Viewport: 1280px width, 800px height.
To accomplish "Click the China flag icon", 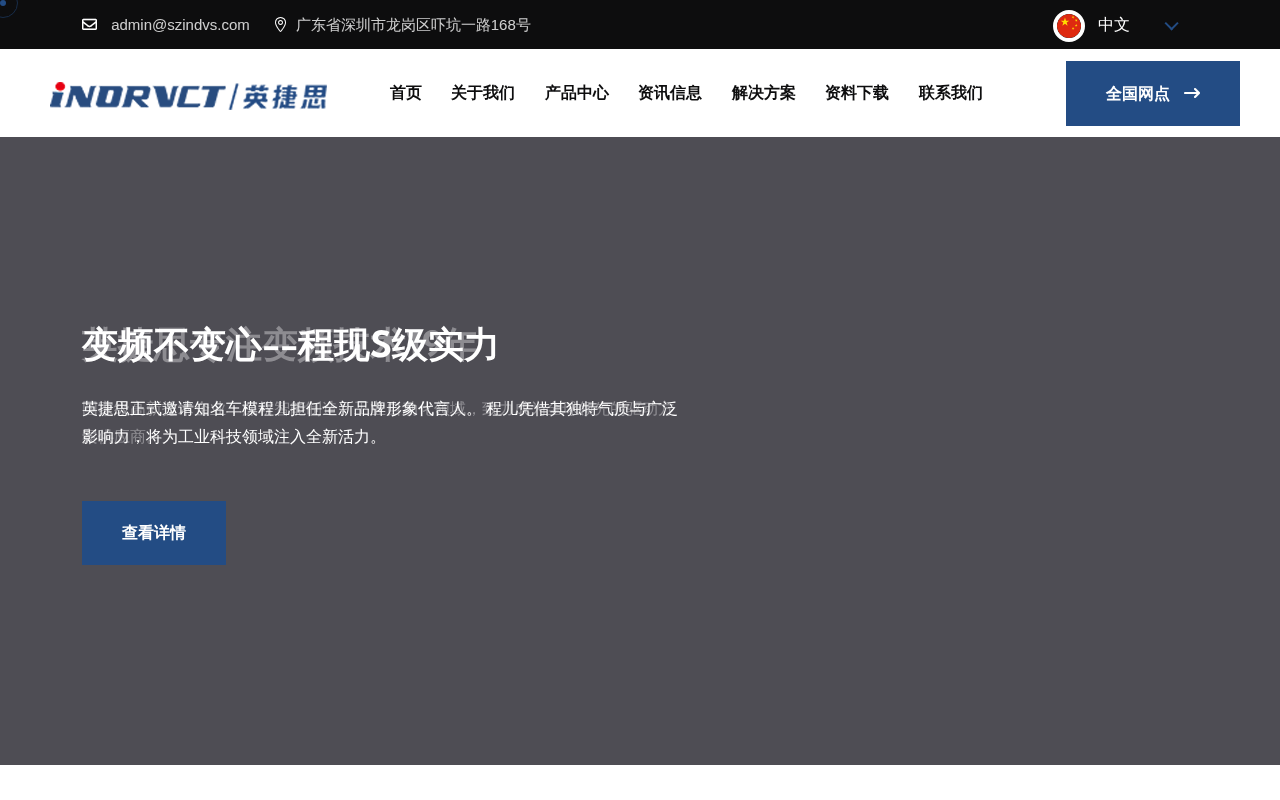I will (x=1069, y=26).
